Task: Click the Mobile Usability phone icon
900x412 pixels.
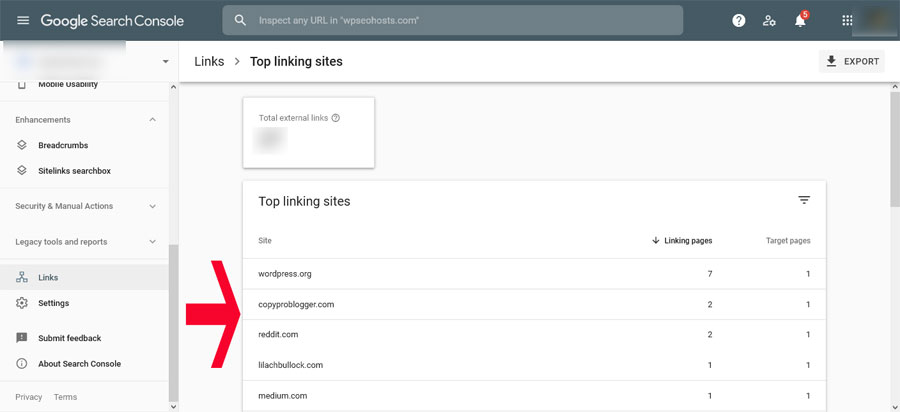Action: coord(21,84)
